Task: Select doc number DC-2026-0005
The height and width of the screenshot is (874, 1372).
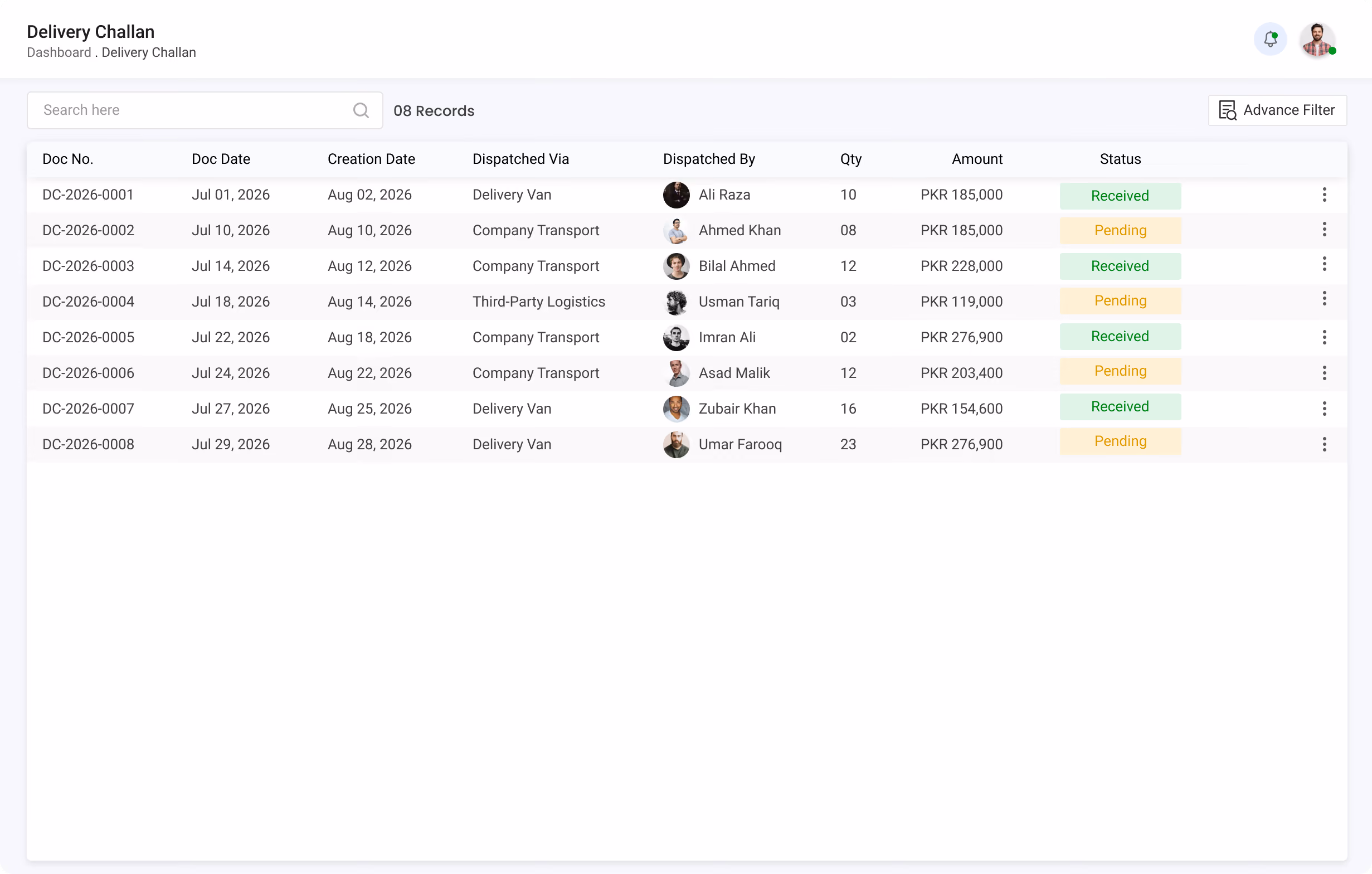Action: [88, 338]
